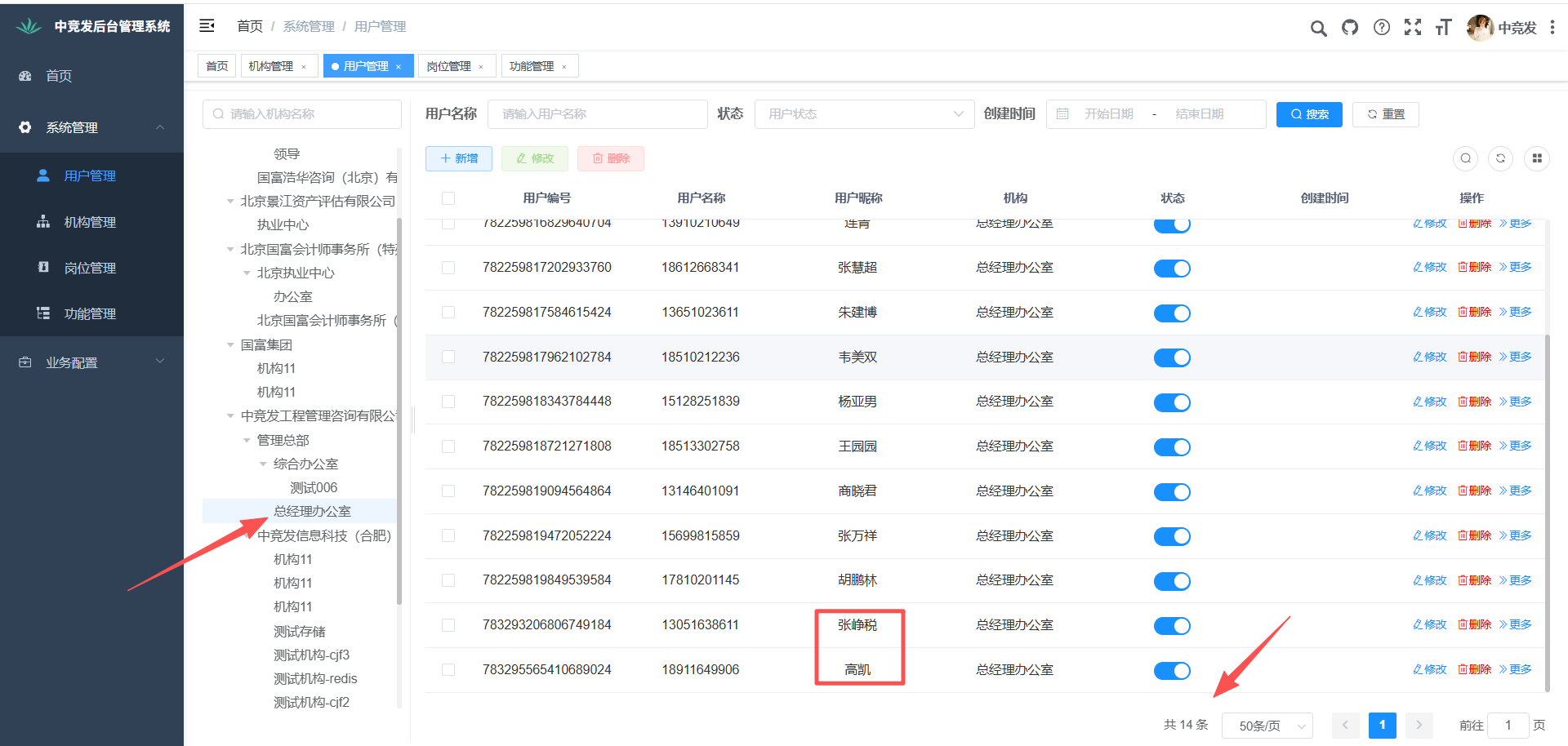Viewport: 1568px width, 746px height.
Task: Toggle status switch for user 张慧超
Action: coord(1172,269)
